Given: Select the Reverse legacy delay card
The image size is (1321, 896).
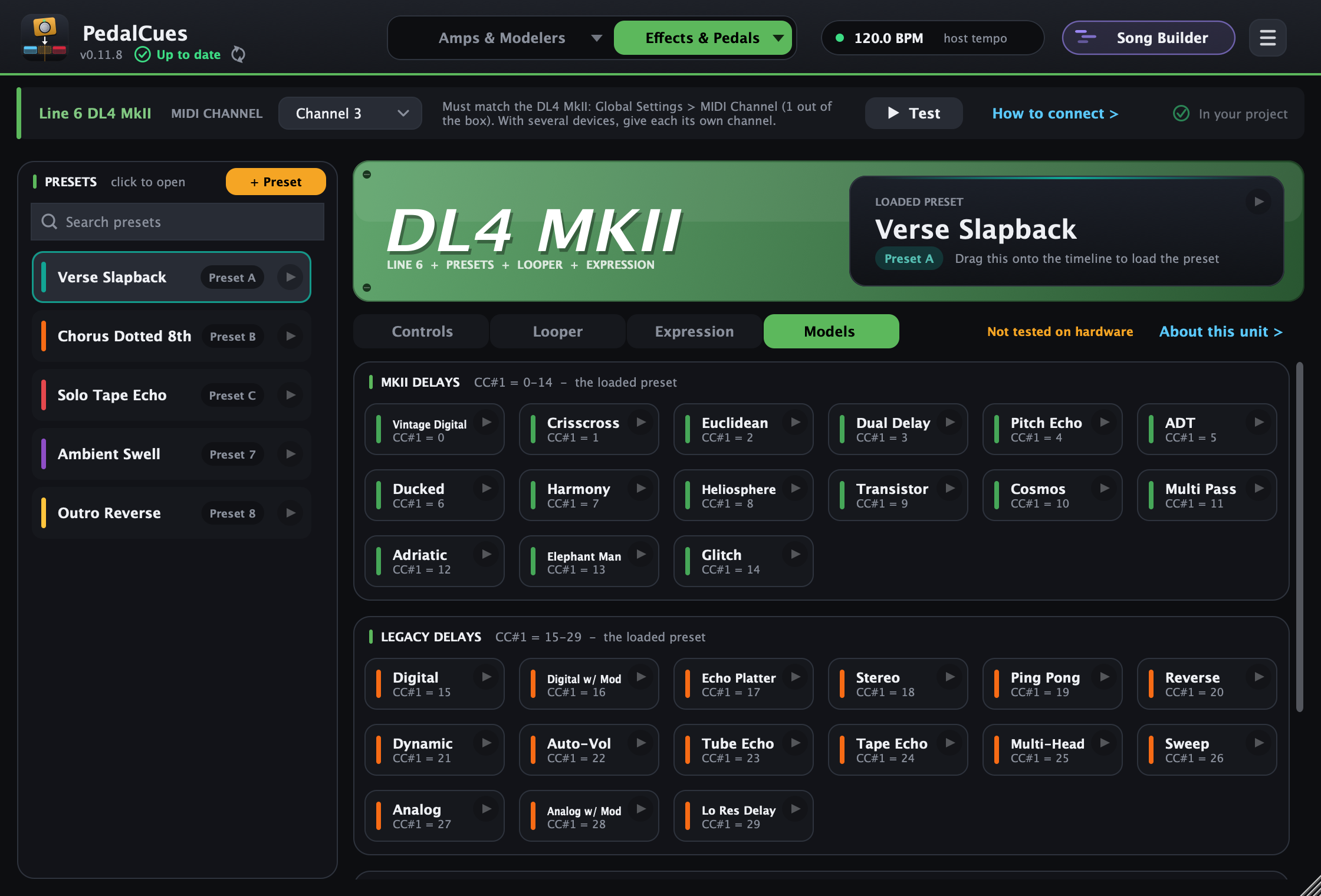Looking at the screenshot, I should click(1207, 684).
